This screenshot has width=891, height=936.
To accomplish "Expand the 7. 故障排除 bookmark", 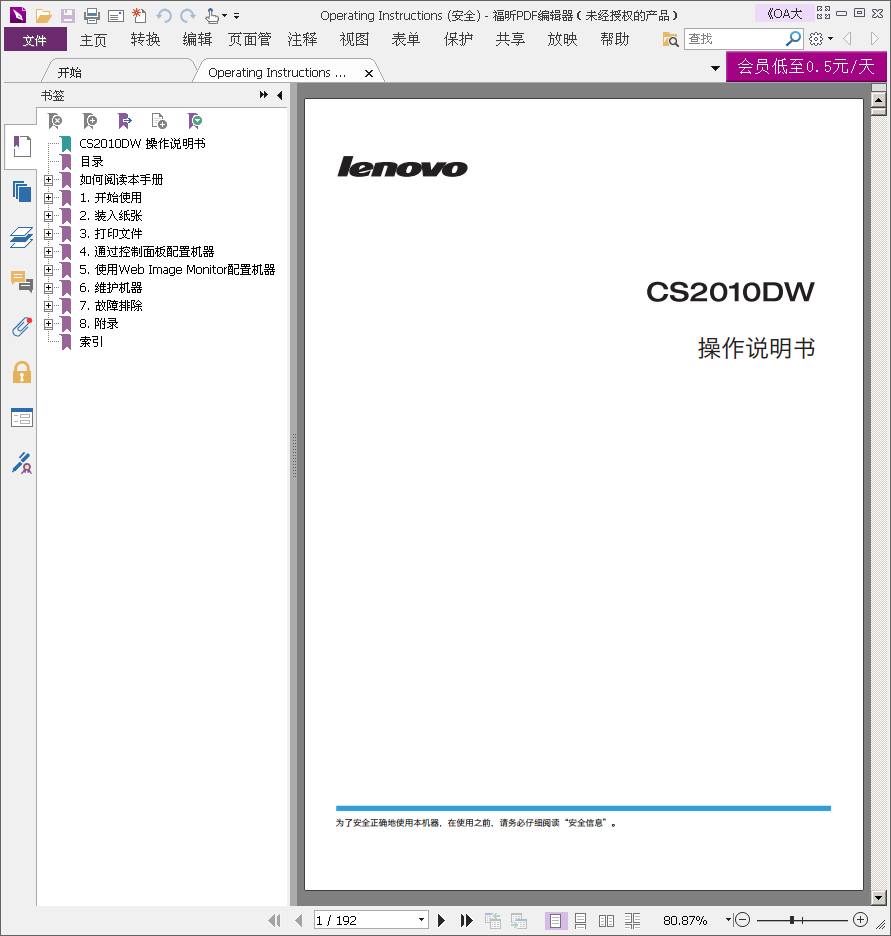I will click(48, 306).
